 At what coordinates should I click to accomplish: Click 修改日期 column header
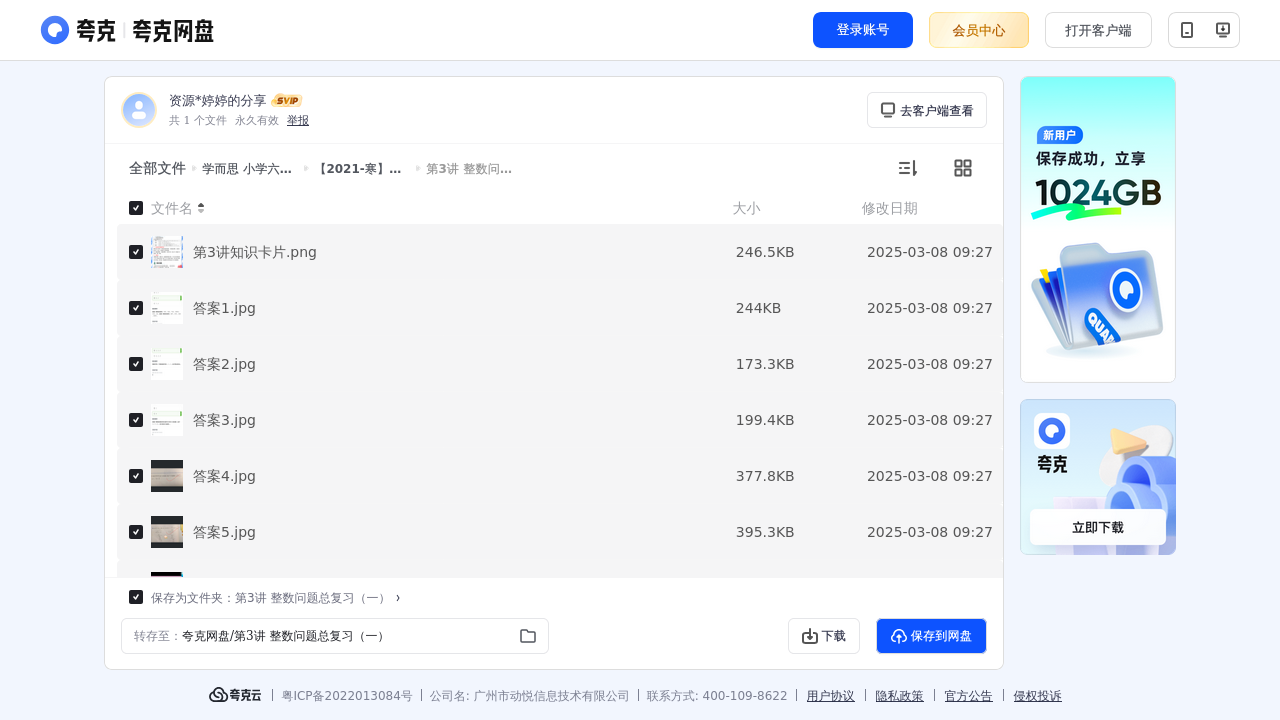pos(890,208)
